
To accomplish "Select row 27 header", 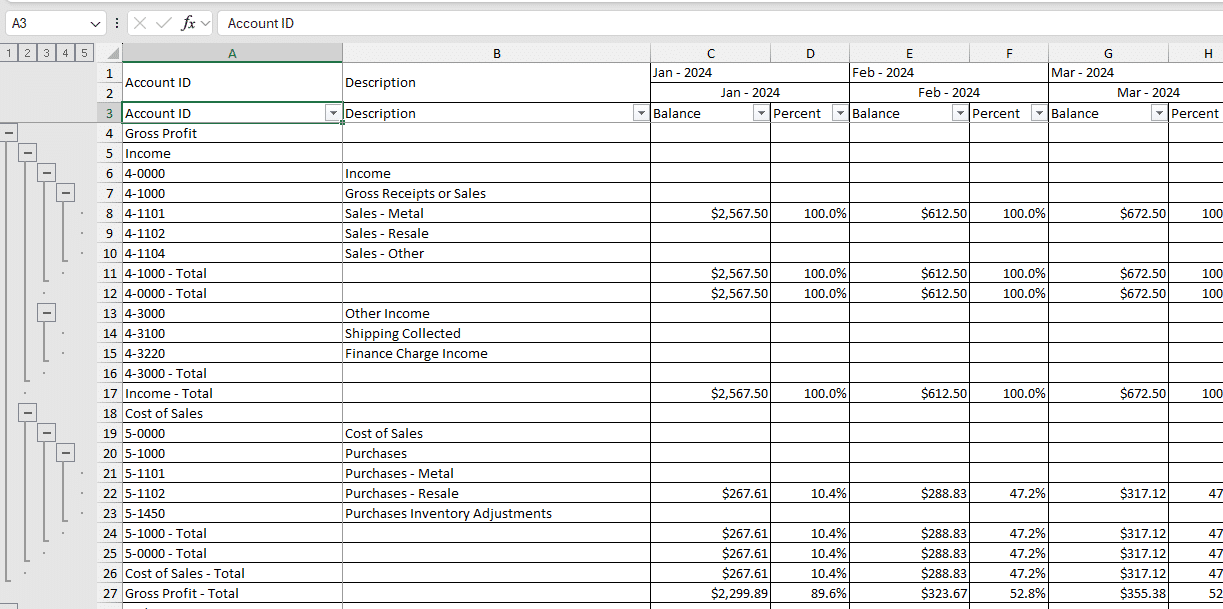I will (110, 593).
